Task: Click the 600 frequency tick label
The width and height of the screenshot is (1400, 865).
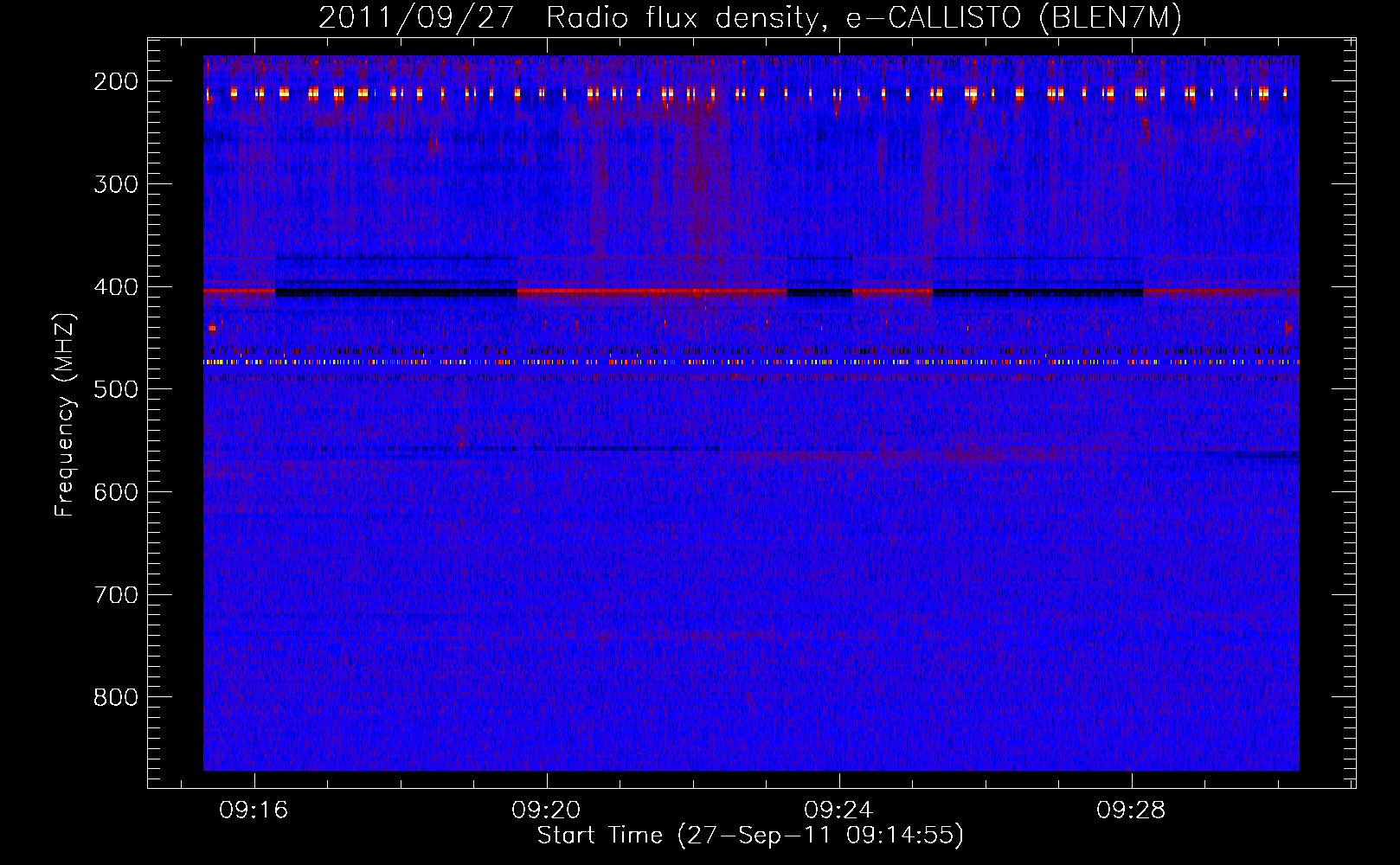Action: pos(116,492)
